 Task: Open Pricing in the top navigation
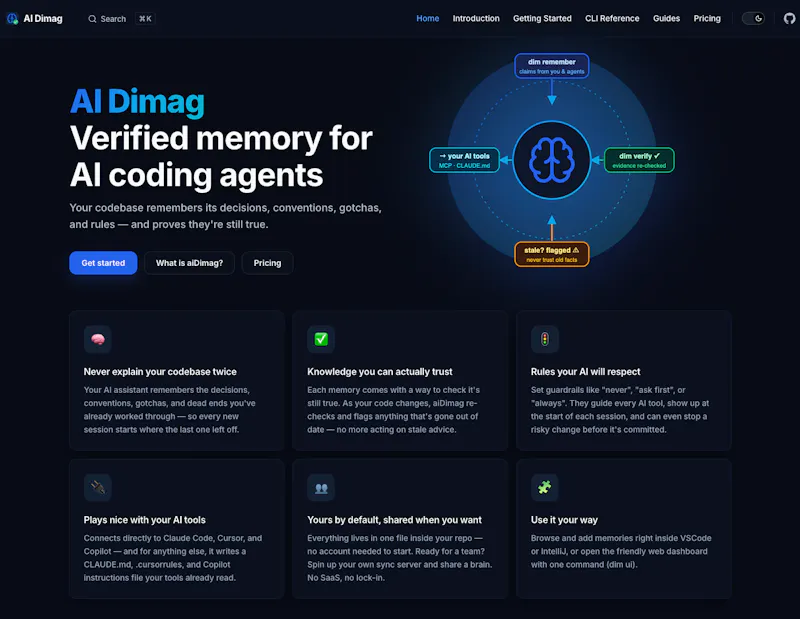pyautogui.click(x=707, y=18)
